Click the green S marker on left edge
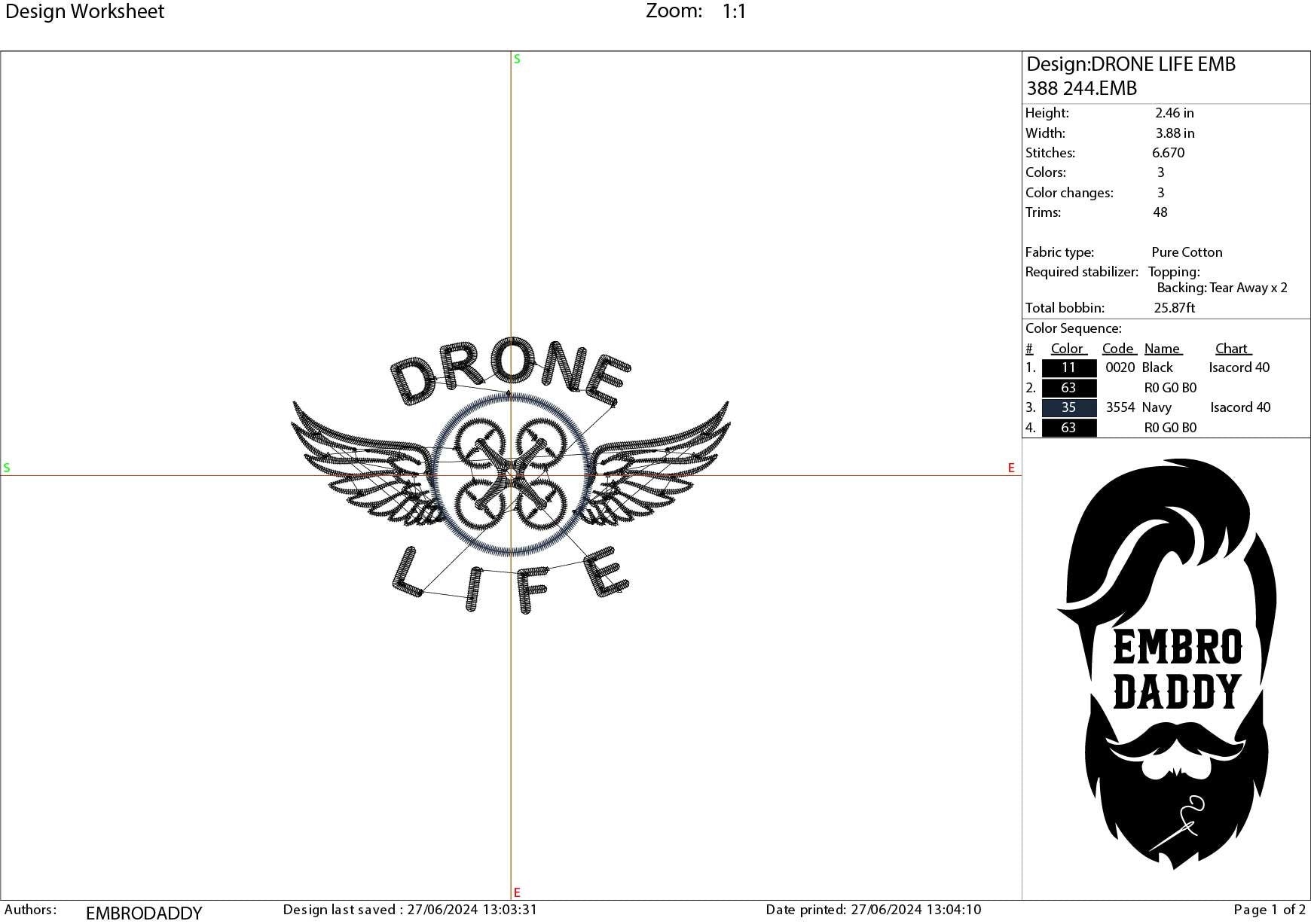The width and height of the screenshot is (1311, 924). point(7,468)
